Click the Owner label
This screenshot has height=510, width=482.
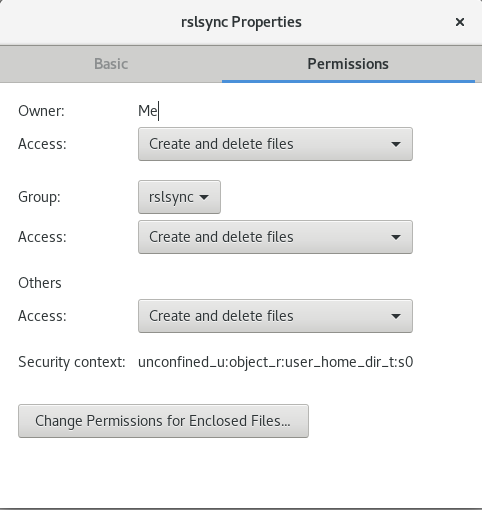click(x=41, y=111)
